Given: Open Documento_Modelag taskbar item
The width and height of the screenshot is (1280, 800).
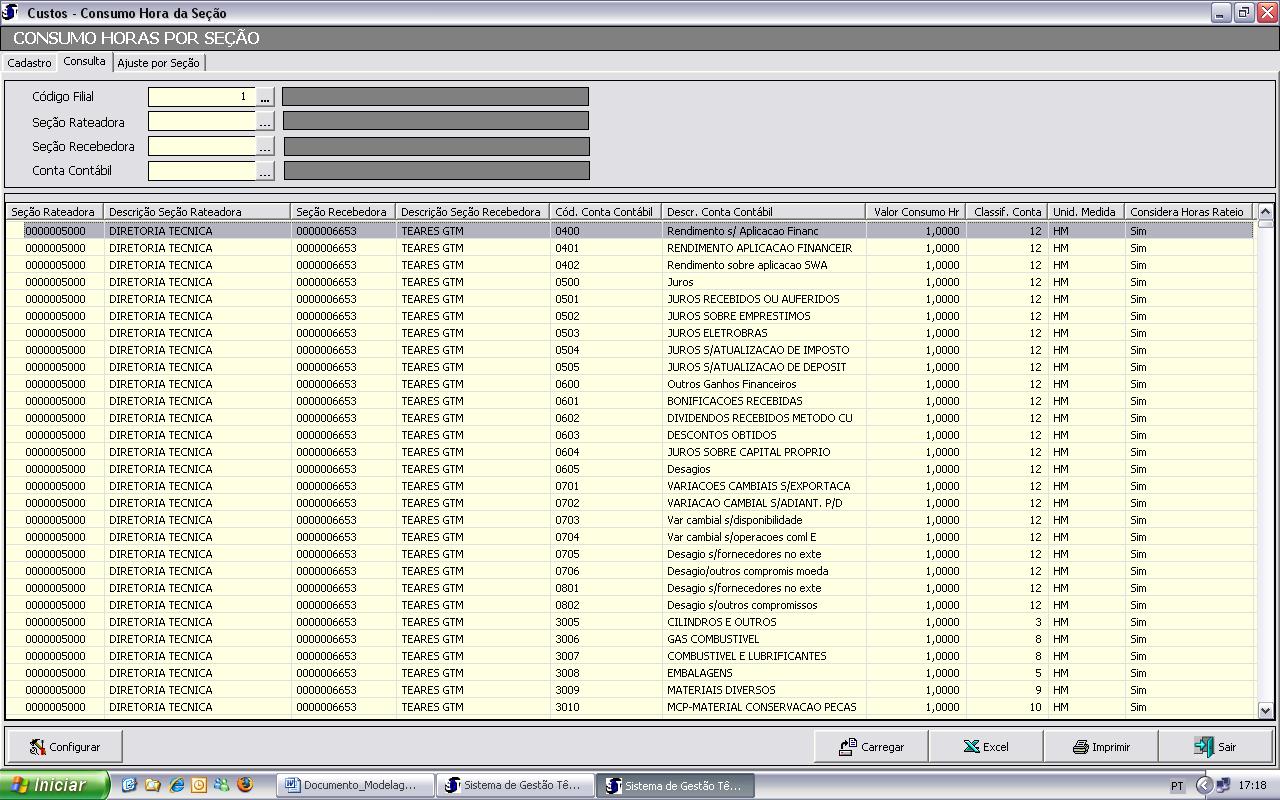Looking at the screenshot, I should tap(357, 785).
